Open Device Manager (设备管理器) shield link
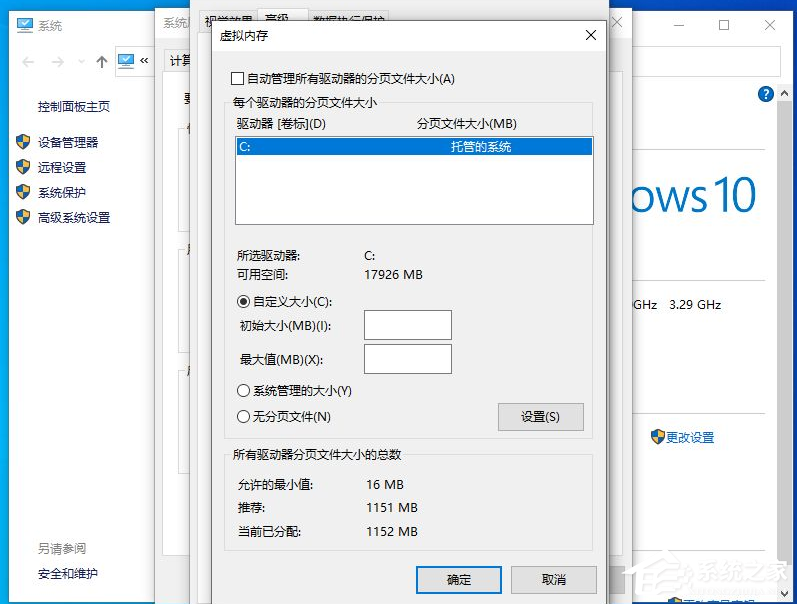 (68, 142)
